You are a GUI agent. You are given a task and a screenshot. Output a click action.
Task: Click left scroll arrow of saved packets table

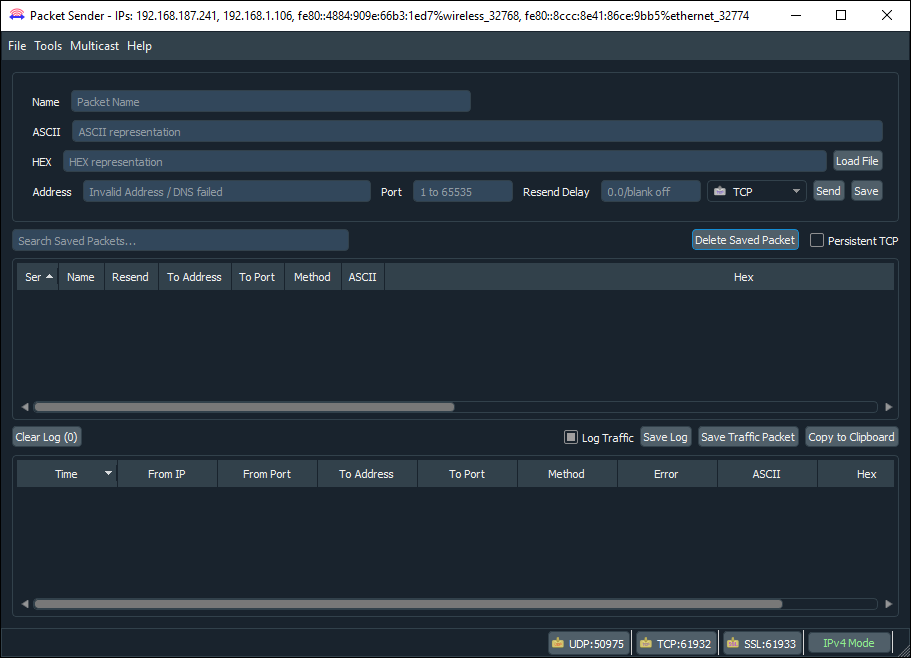24,406
